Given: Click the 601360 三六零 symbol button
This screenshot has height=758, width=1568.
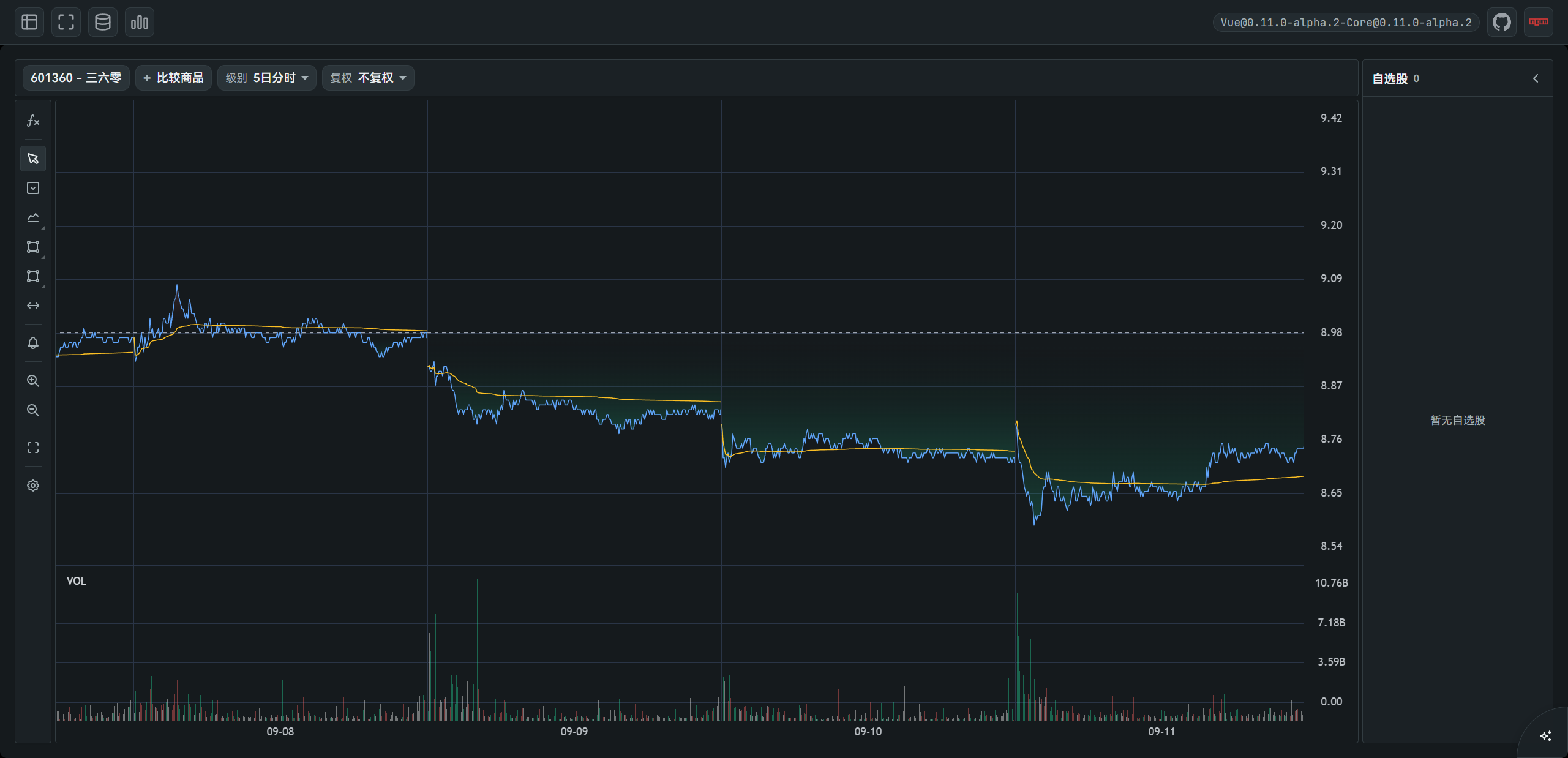Looking at the screenshot, I should pos(76,78).
